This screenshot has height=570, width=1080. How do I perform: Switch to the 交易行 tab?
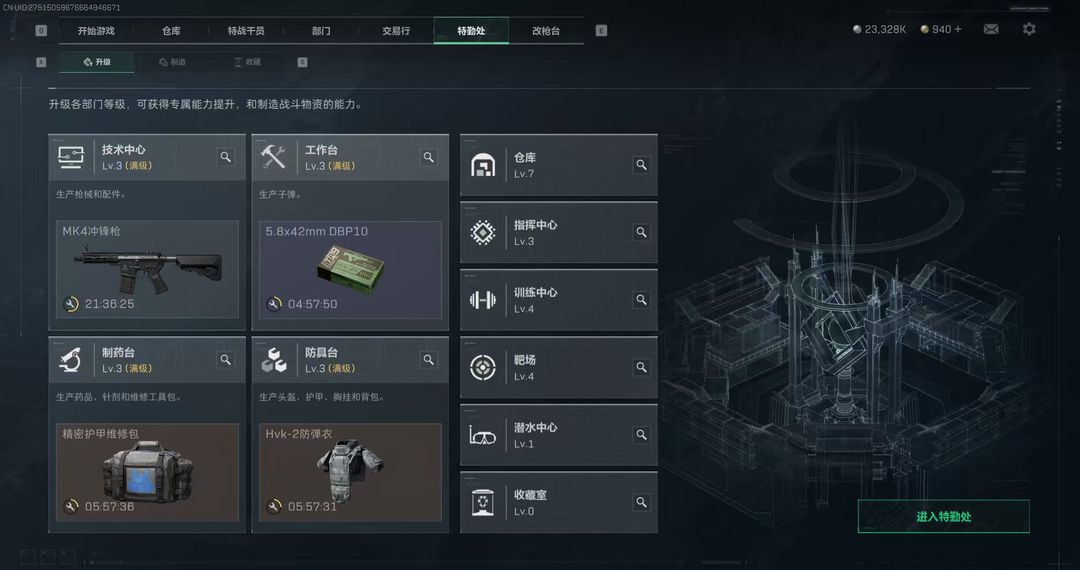396,31
